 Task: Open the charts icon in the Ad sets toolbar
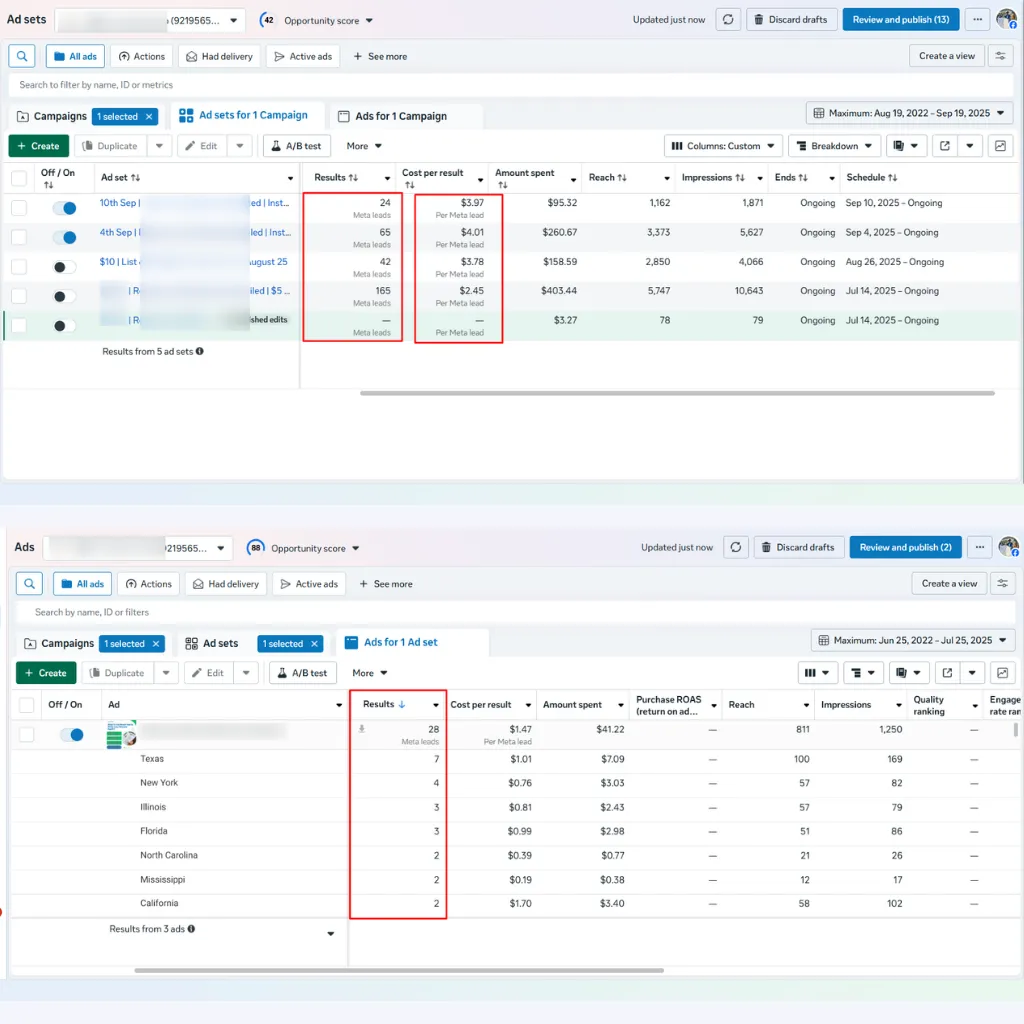pyautogui.click(x=1000, y=146)
